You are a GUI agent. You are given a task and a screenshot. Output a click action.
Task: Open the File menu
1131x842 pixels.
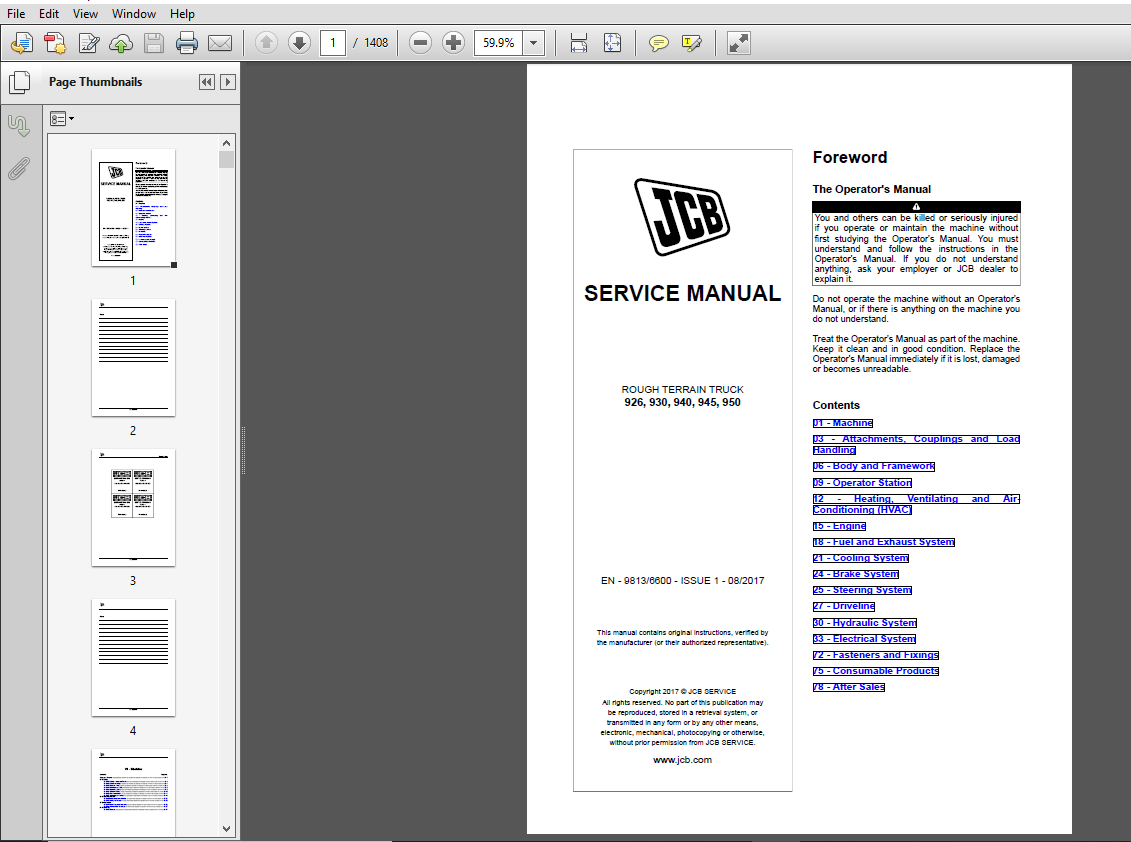(x=16, y=14)
